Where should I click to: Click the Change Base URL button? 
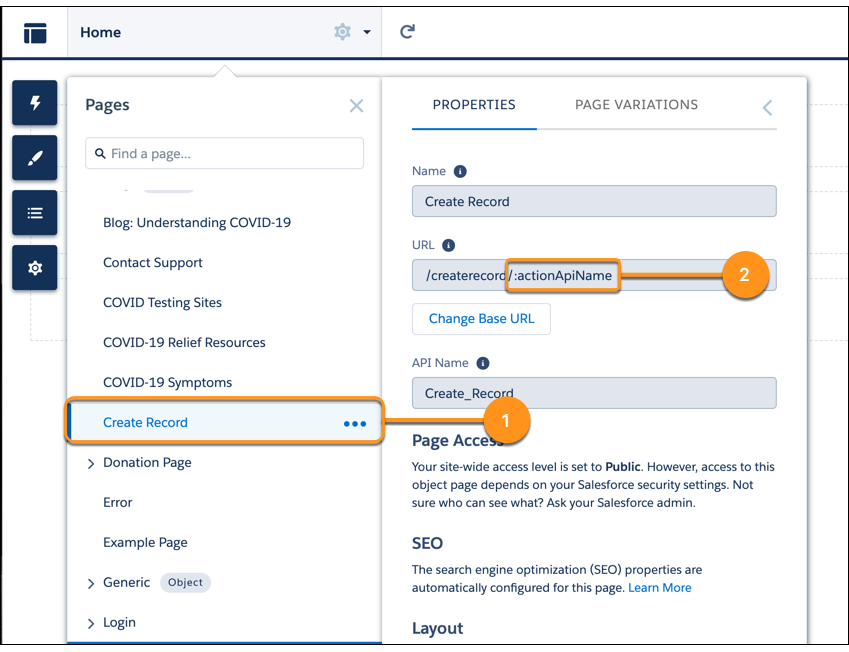click(x=481, y=319)
